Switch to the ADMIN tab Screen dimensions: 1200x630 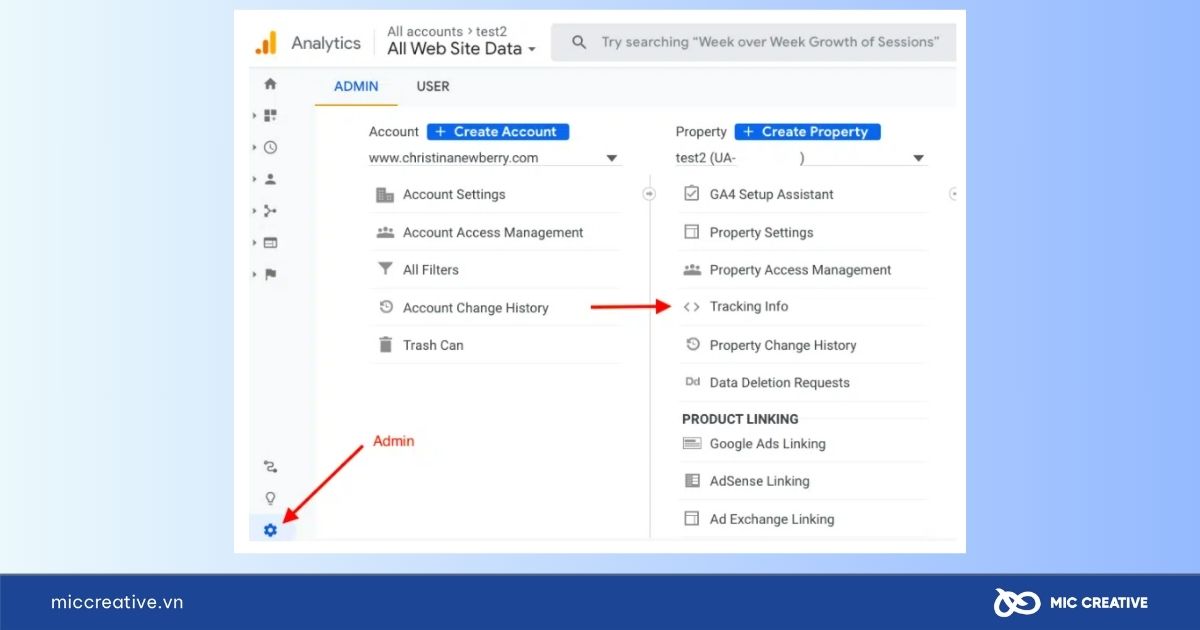pyautogui.click(x=356, y=86)
